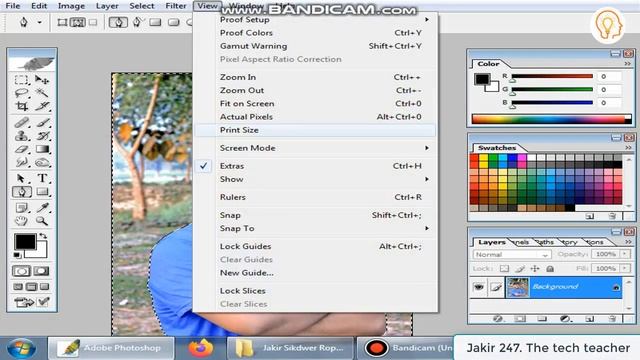Expand the Proof Setup submenu
The image size is (640, 360).
tap(315, 20)
